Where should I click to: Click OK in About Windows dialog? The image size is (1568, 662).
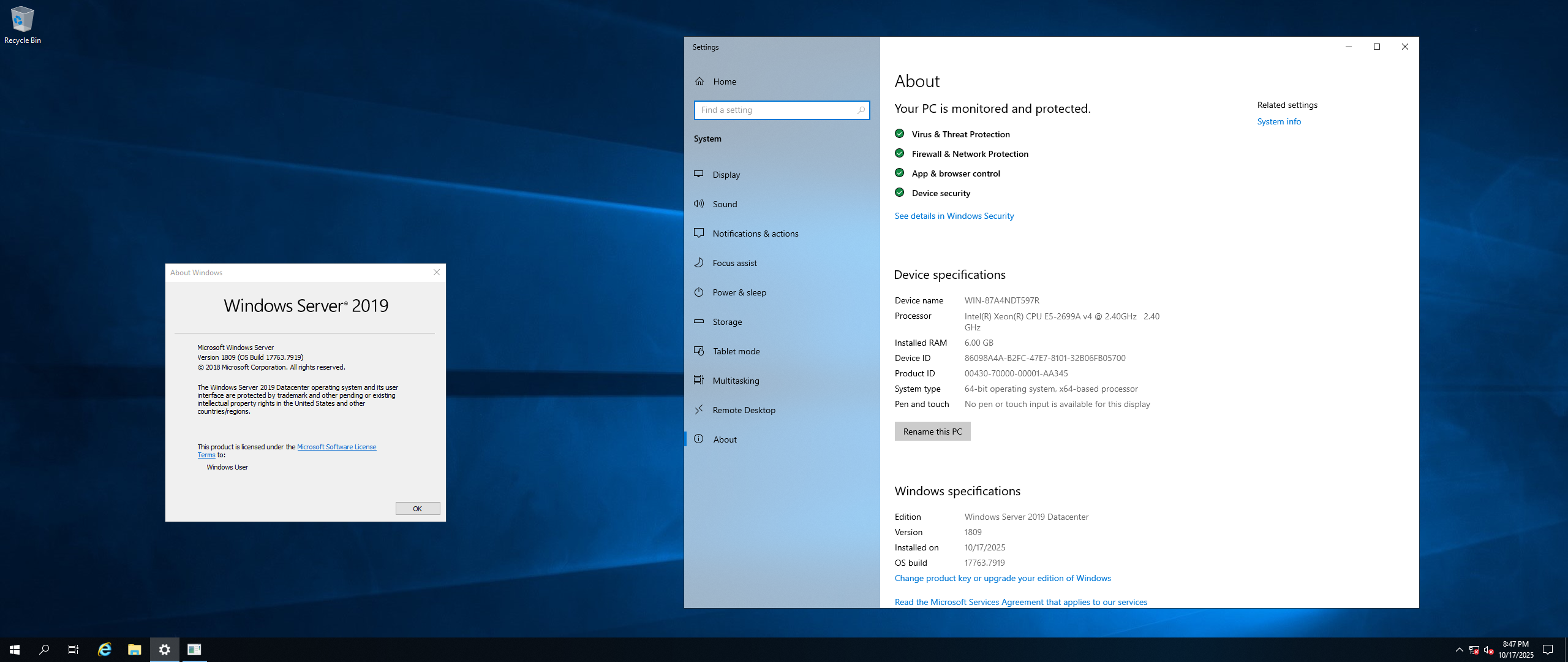click(x=417, y=509)
